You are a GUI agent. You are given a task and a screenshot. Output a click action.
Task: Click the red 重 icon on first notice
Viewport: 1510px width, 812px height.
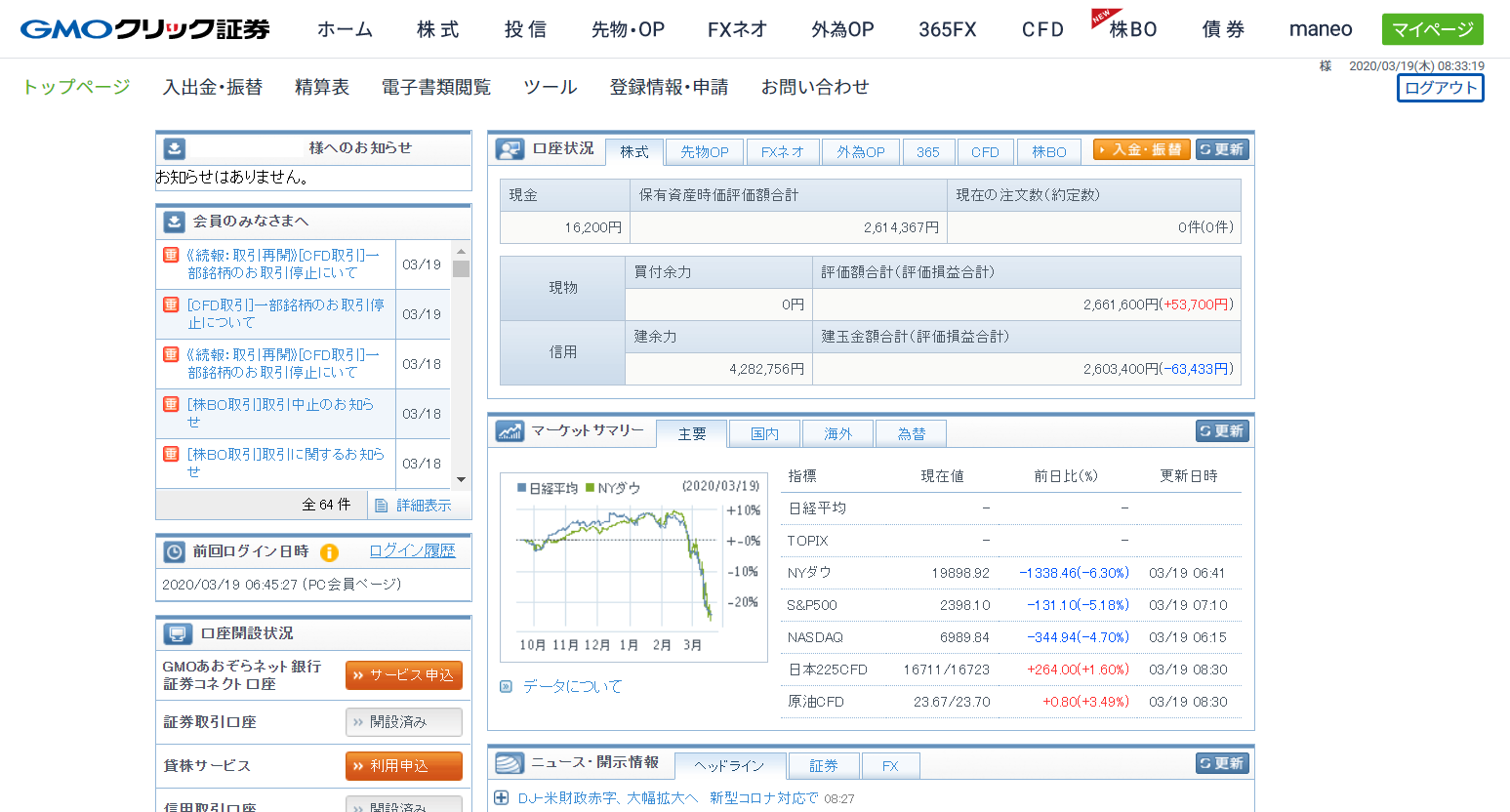171,255
